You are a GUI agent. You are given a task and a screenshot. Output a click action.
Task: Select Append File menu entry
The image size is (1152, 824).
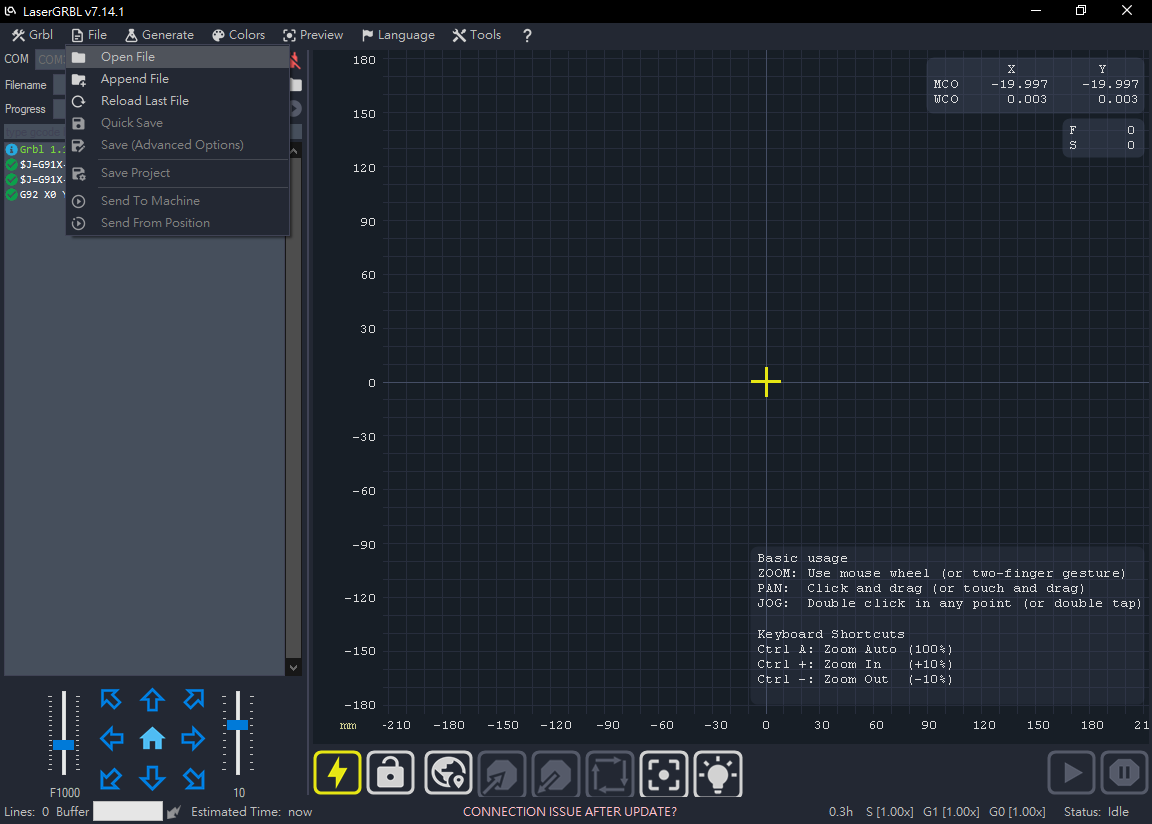click(x=178, y=79)
